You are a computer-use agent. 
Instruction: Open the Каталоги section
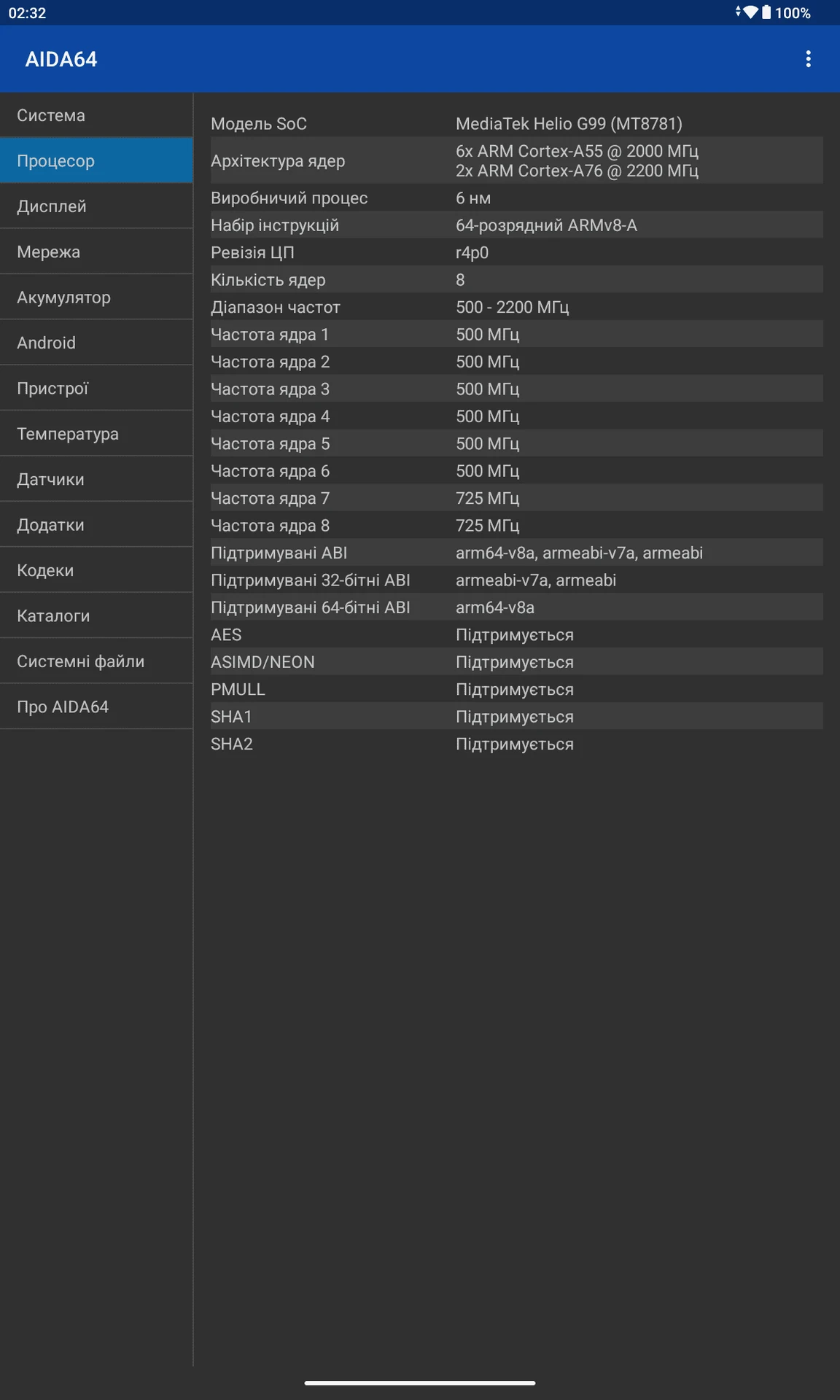pyautogui.click(x=96, y=616)
